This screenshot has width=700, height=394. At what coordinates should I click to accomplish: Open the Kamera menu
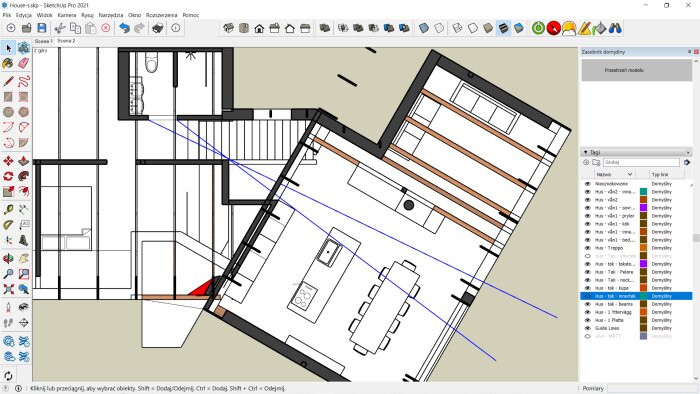[67, 15]
